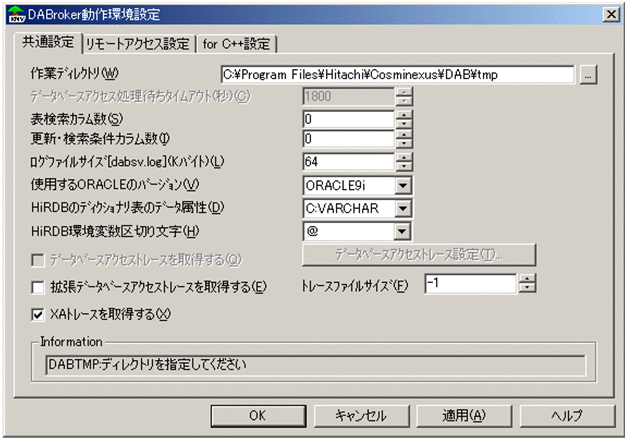The height and width of the screenshot is (441, 628).
Task: Open the browse button for 作業ディレクトリ
Action: click(x=588, y=75)
